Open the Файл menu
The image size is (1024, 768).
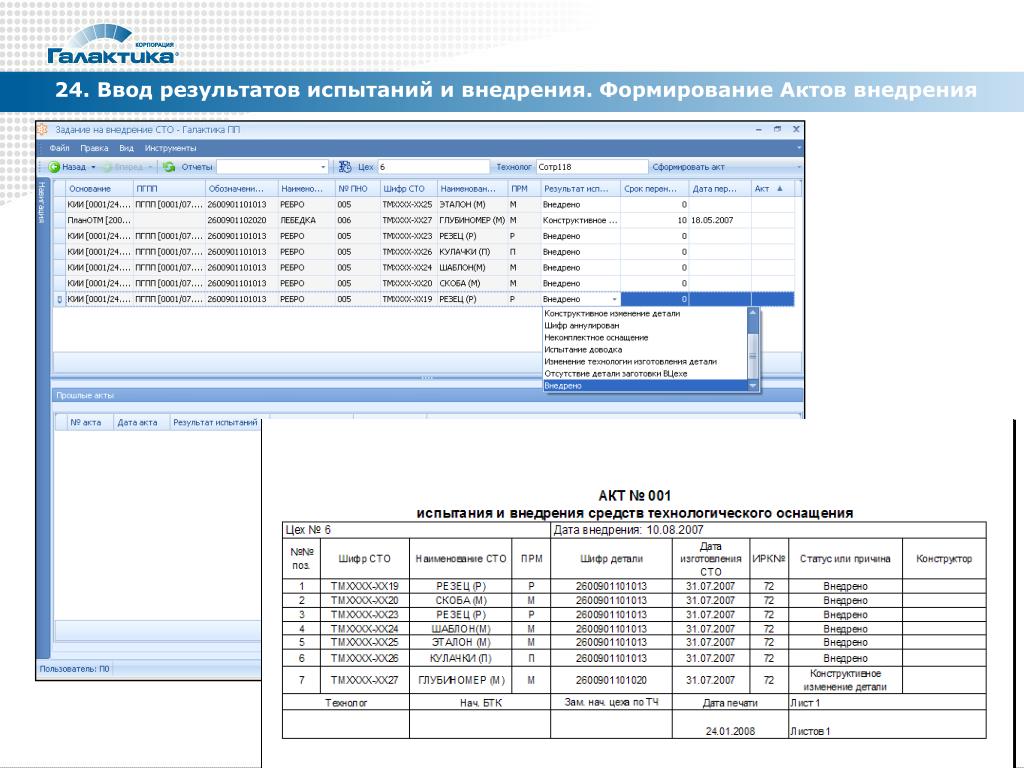[59, 148]
